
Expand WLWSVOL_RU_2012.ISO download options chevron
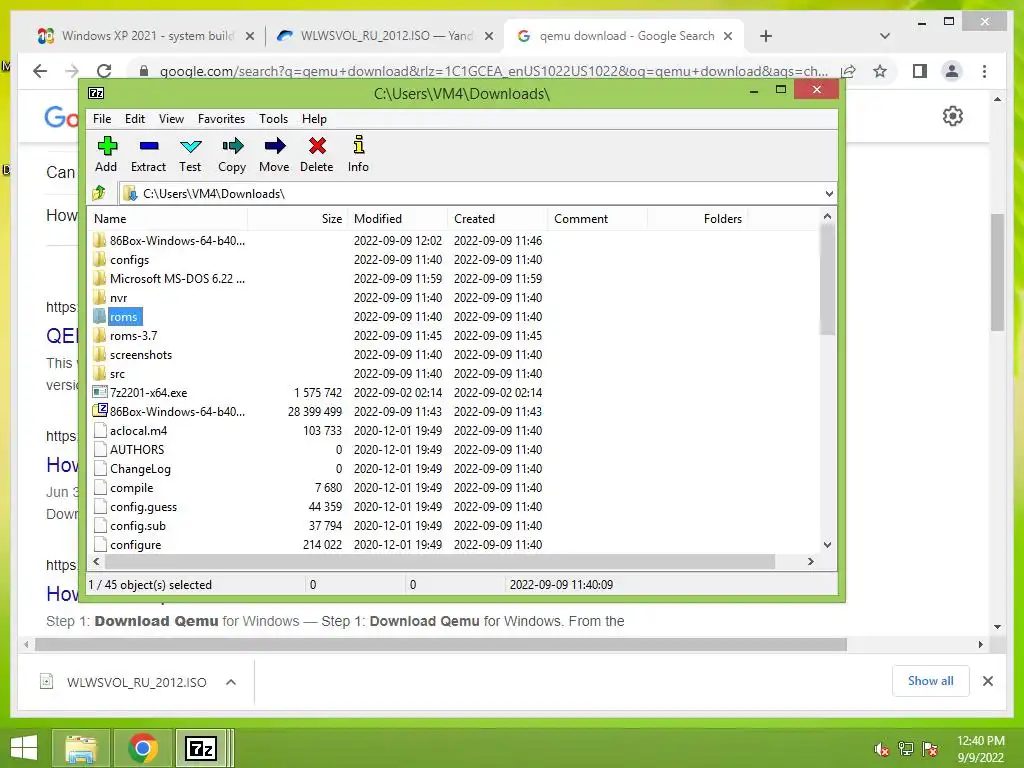click(231, 682)
